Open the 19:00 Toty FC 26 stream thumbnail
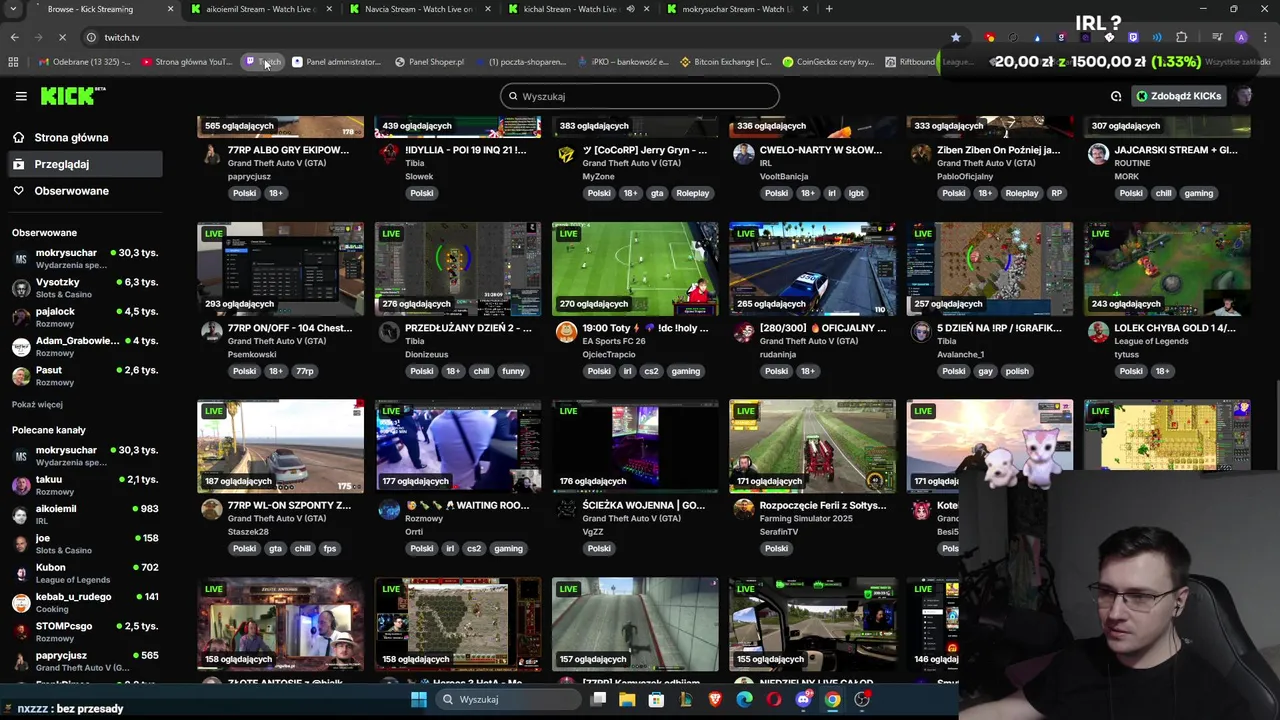This screenshot has height=720, width=1280. 635,269
